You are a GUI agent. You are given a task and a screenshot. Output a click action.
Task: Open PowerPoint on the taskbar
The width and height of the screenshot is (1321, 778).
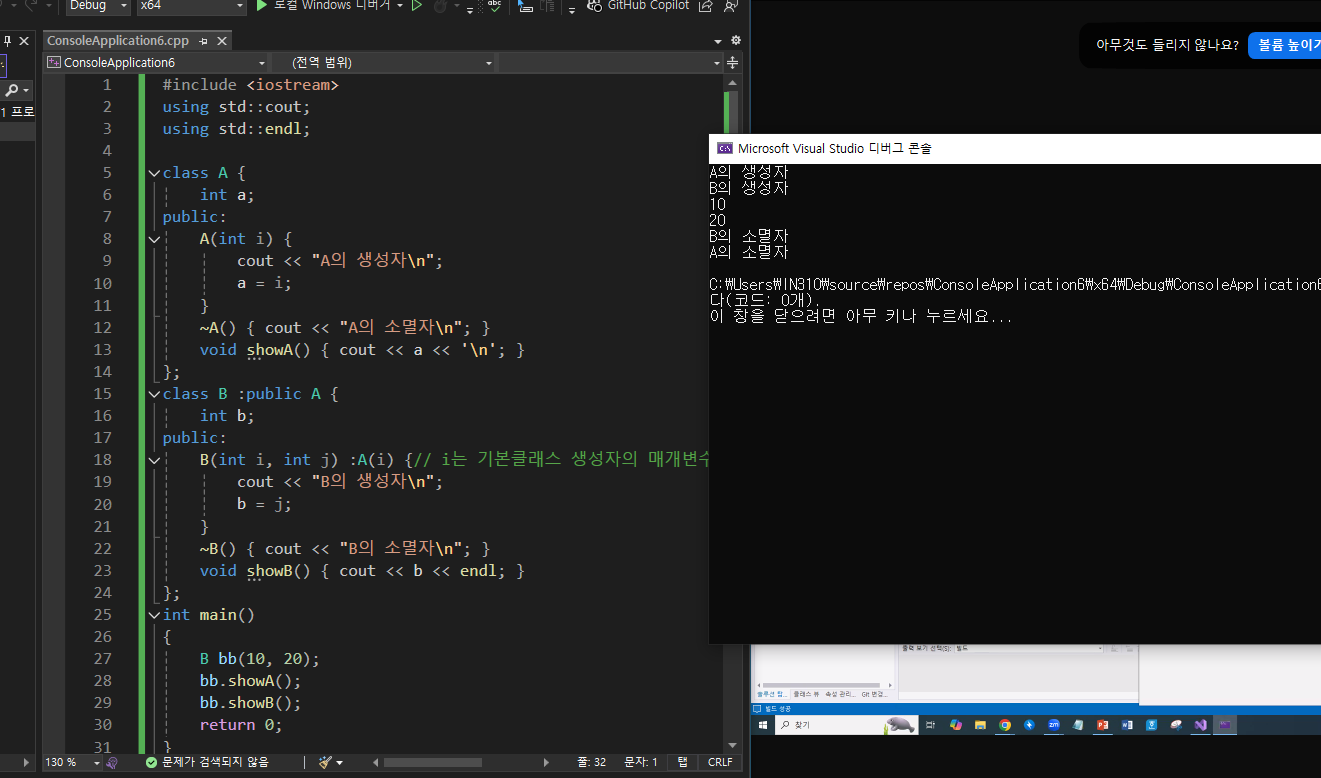point(1103,725)
